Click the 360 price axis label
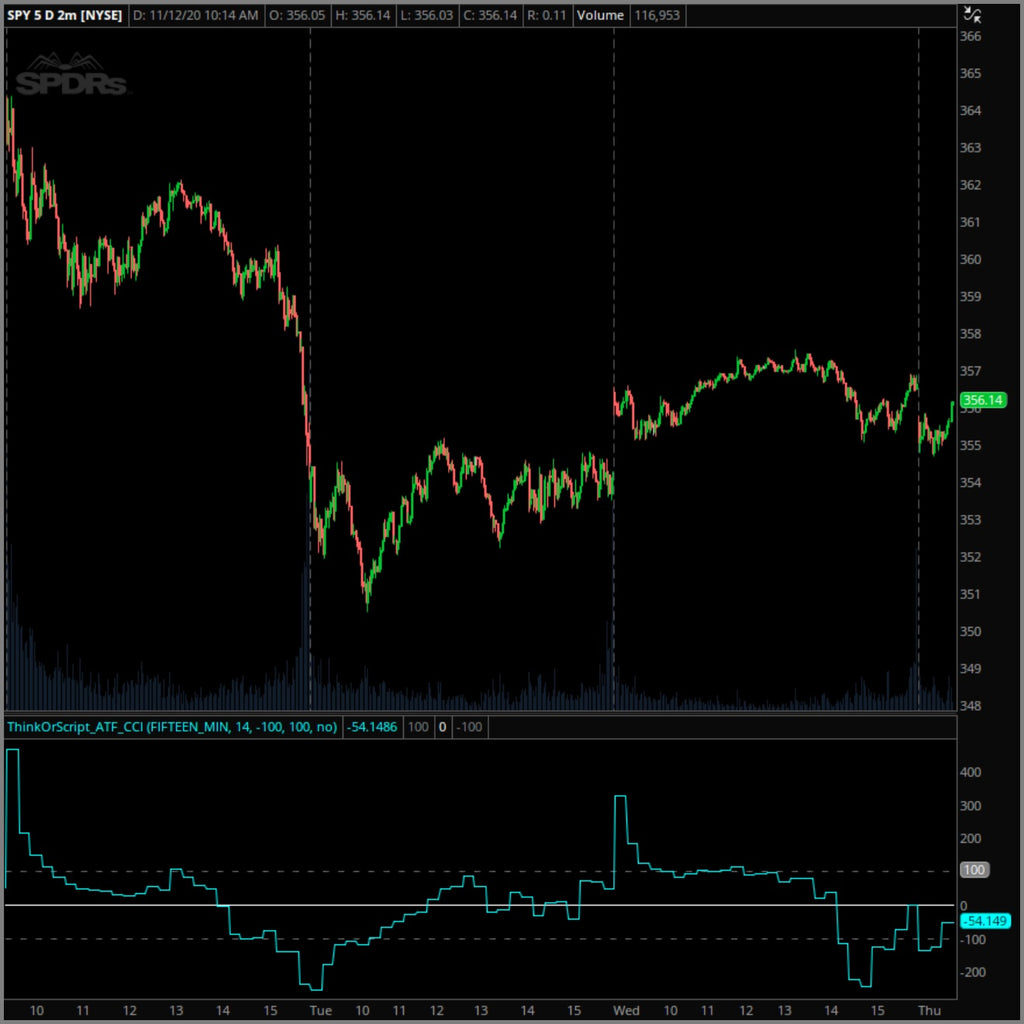This screenshot has height=1024, width=1024. pos(970,259)
